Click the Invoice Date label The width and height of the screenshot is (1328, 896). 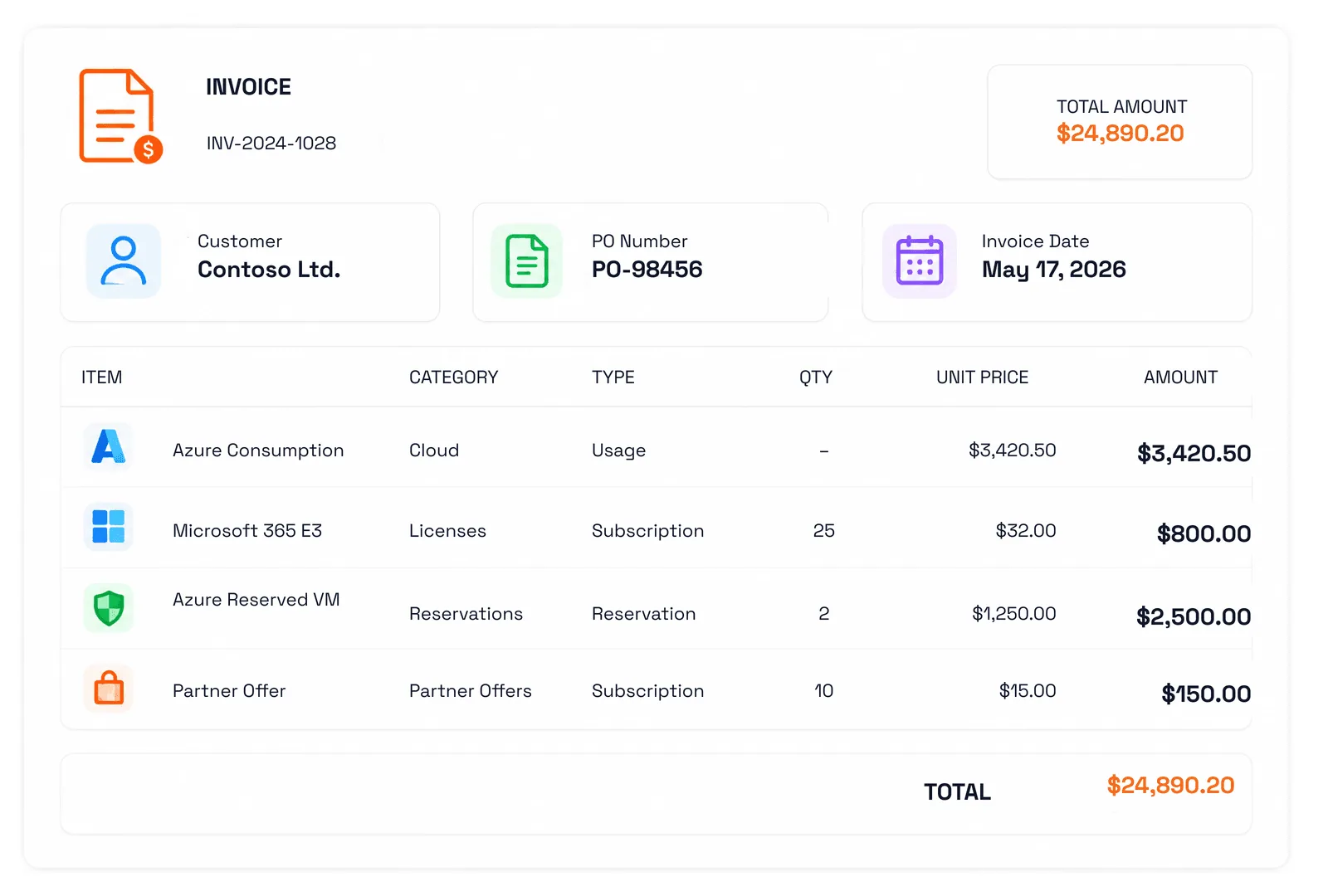pyautogui.click(x=1035, y=241)
